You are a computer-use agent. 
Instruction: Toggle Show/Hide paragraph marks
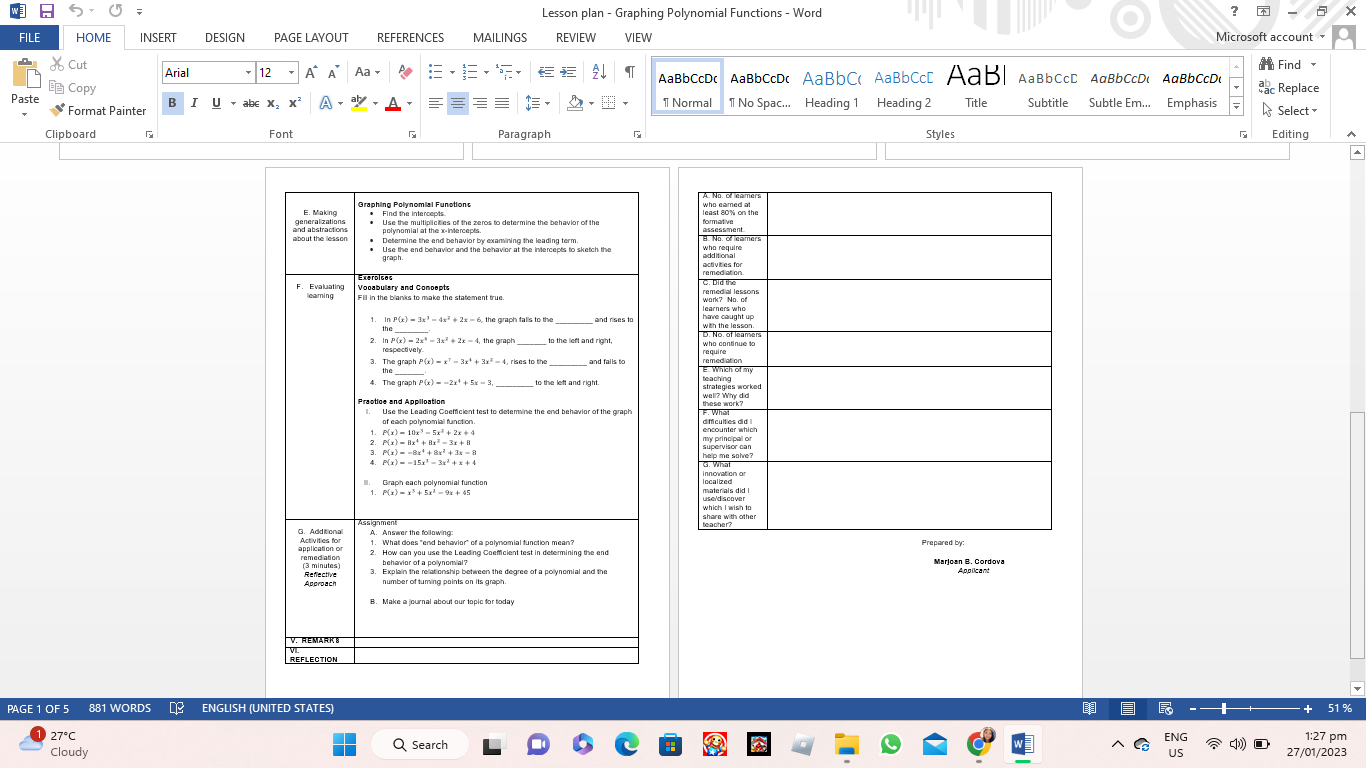click(630, 73)
